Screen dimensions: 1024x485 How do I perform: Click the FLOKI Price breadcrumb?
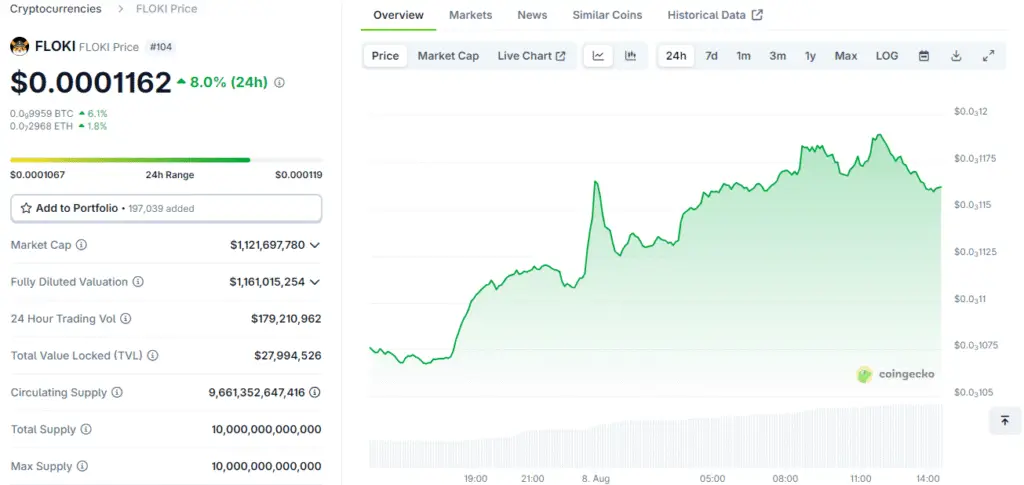[x=167, y=9]
